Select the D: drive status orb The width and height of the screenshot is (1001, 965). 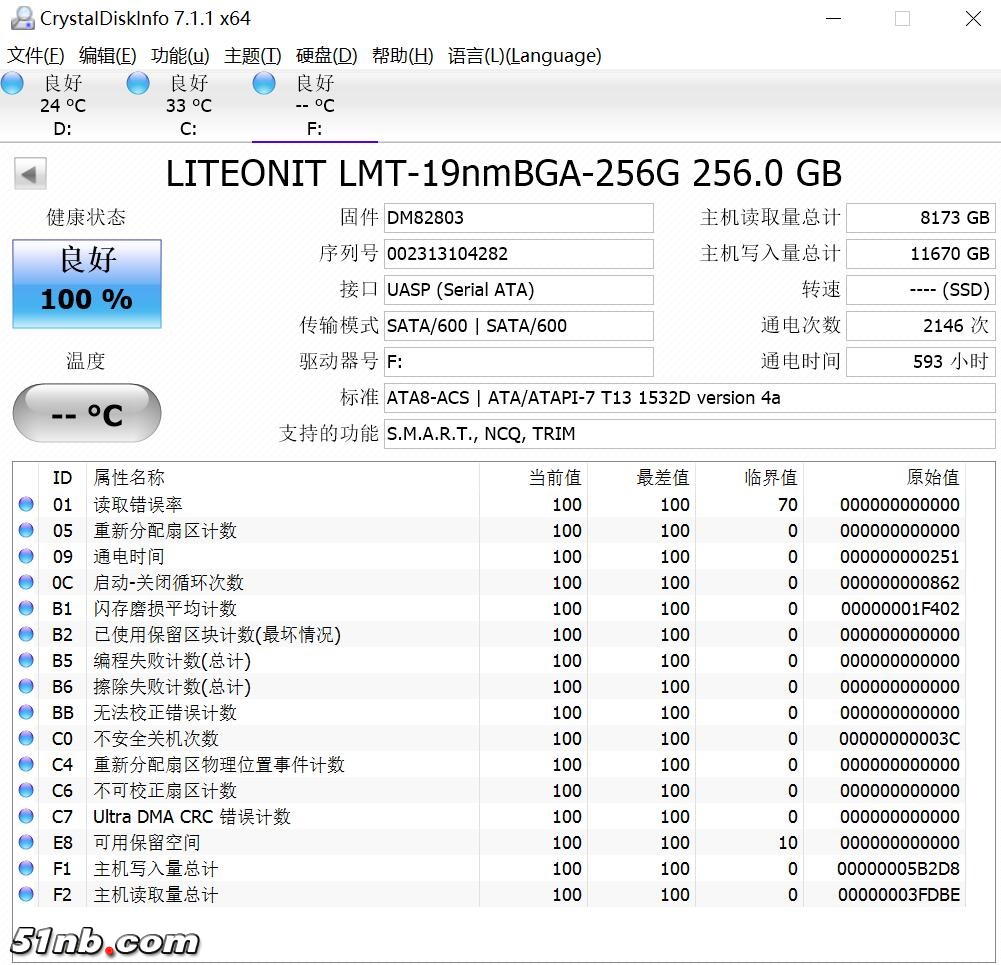coord(12,84)
